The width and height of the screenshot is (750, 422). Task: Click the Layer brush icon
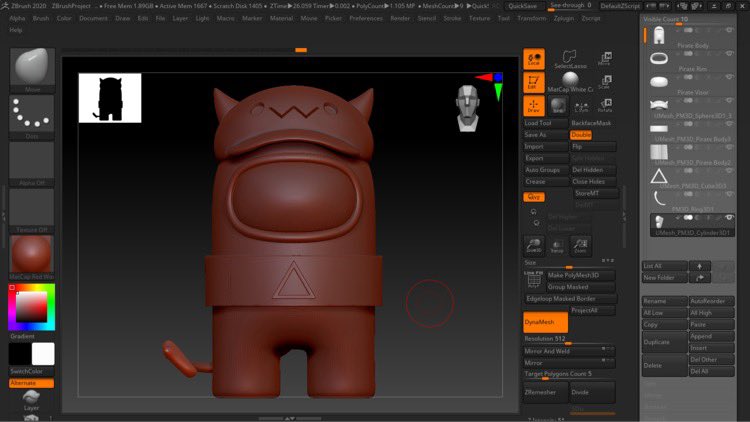(31, 400)
